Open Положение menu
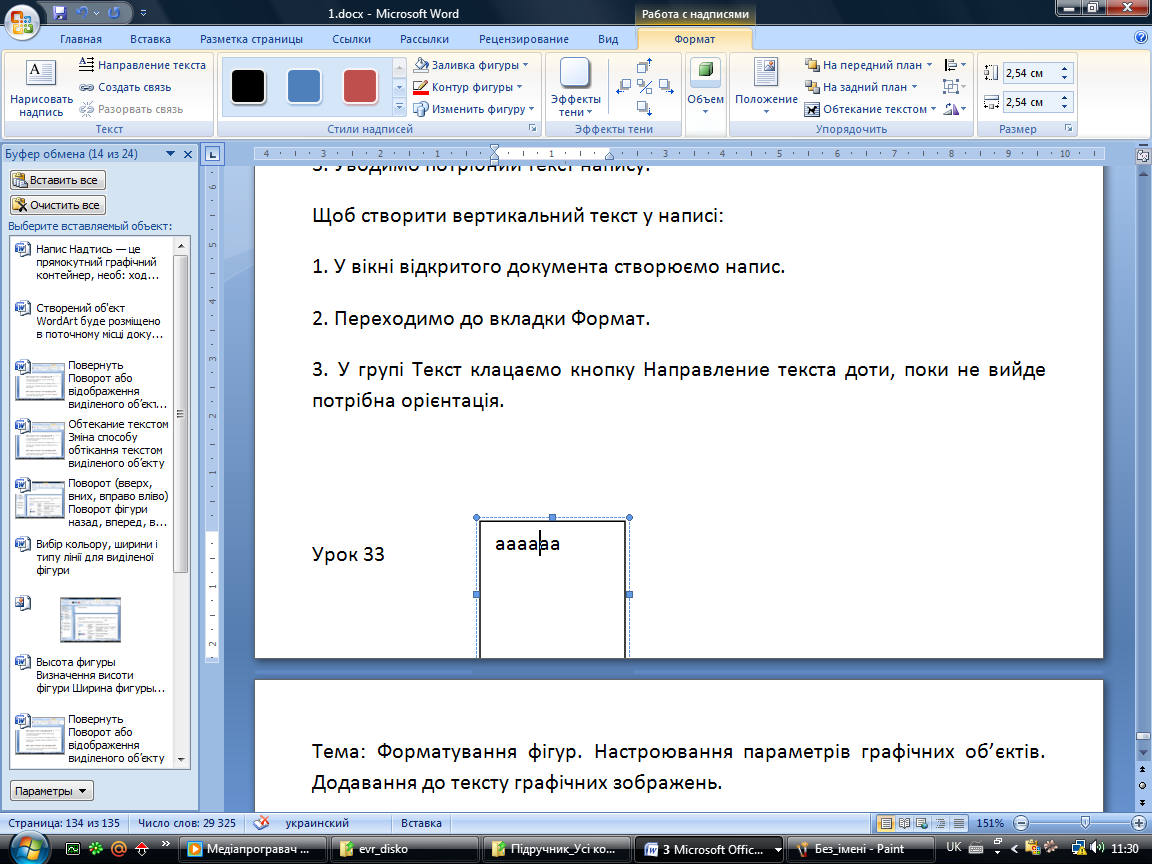The width and height of the screenshot is (1152, 864). 766,87
